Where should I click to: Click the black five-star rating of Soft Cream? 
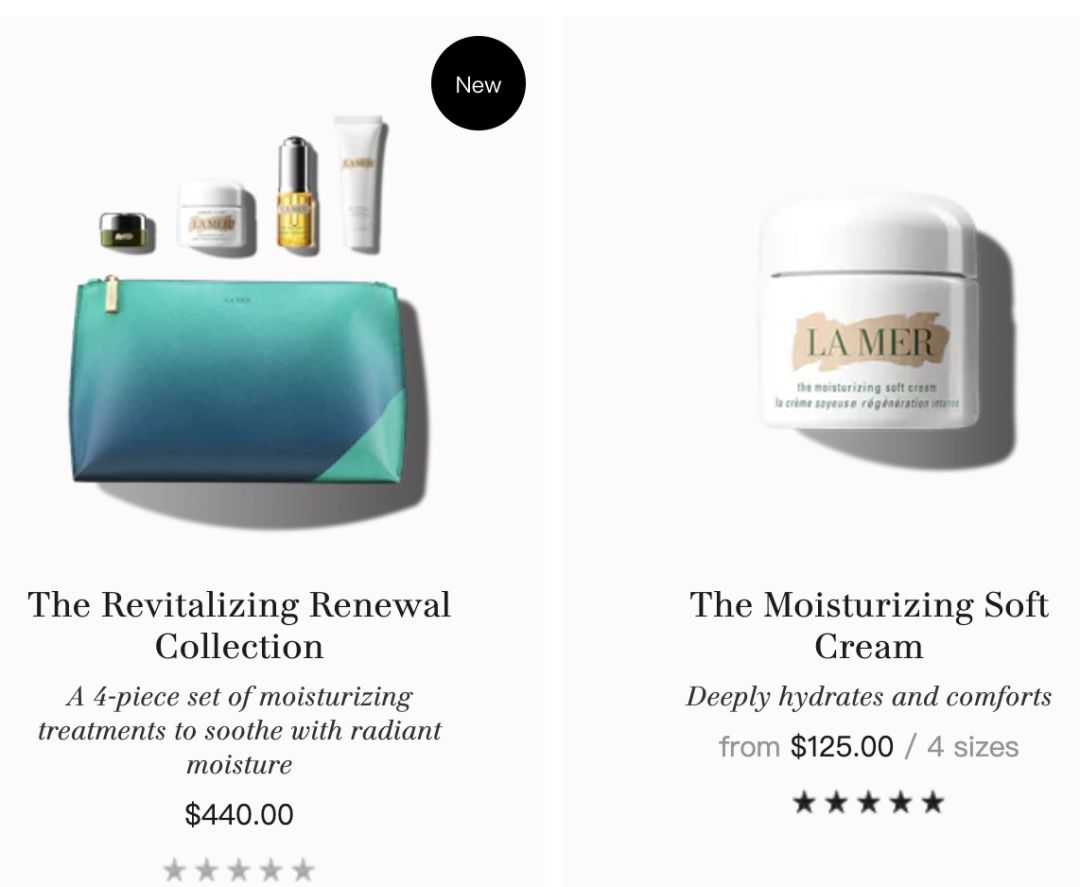869,802
